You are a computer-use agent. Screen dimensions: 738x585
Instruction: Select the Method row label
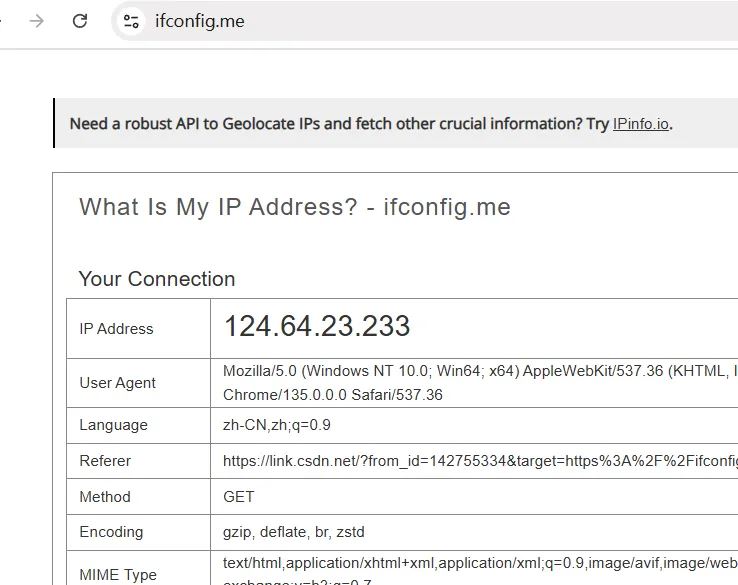(104, 496)
